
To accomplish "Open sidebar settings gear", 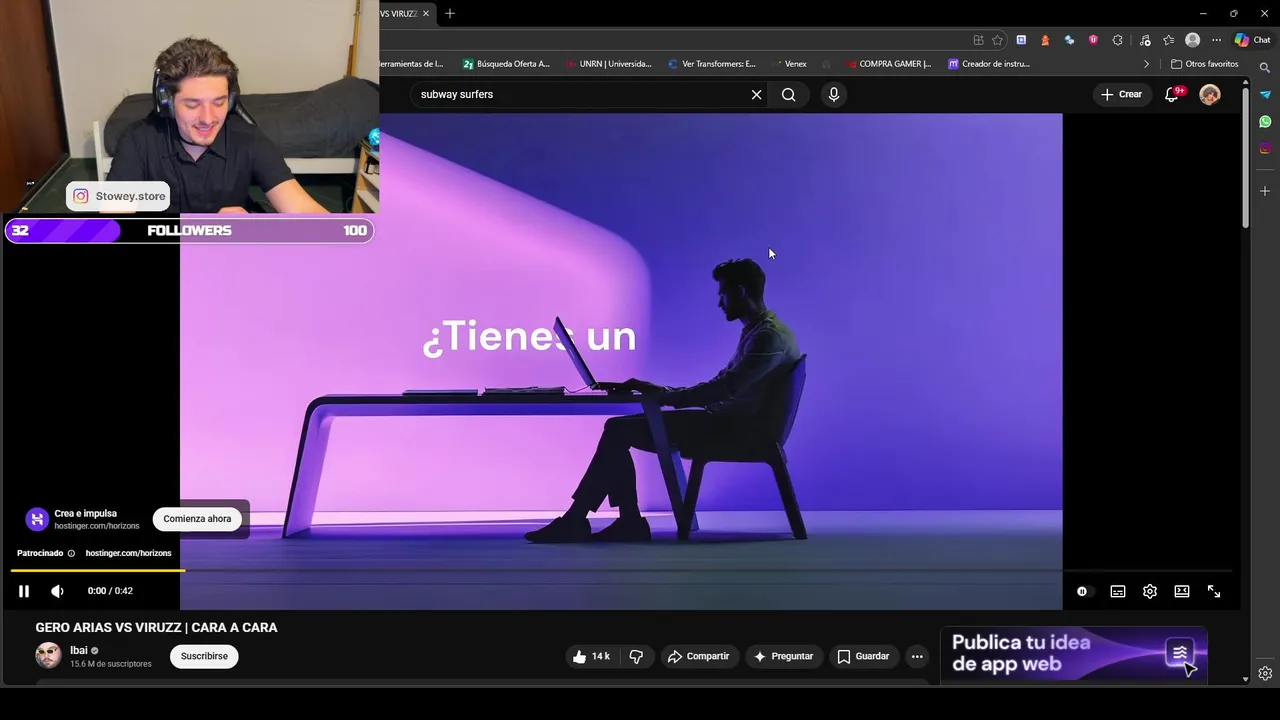I will pos(1265,673).
